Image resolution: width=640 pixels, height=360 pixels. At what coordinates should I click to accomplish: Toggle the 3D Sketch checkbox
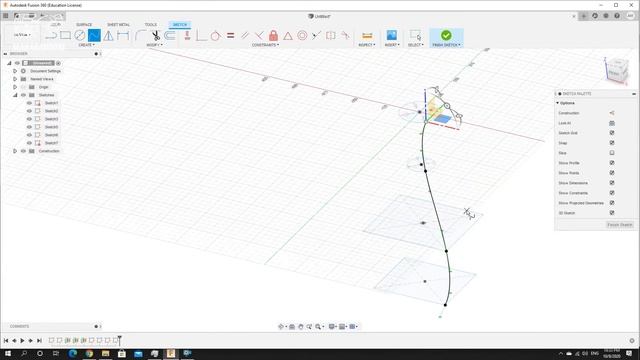point(612,213)
